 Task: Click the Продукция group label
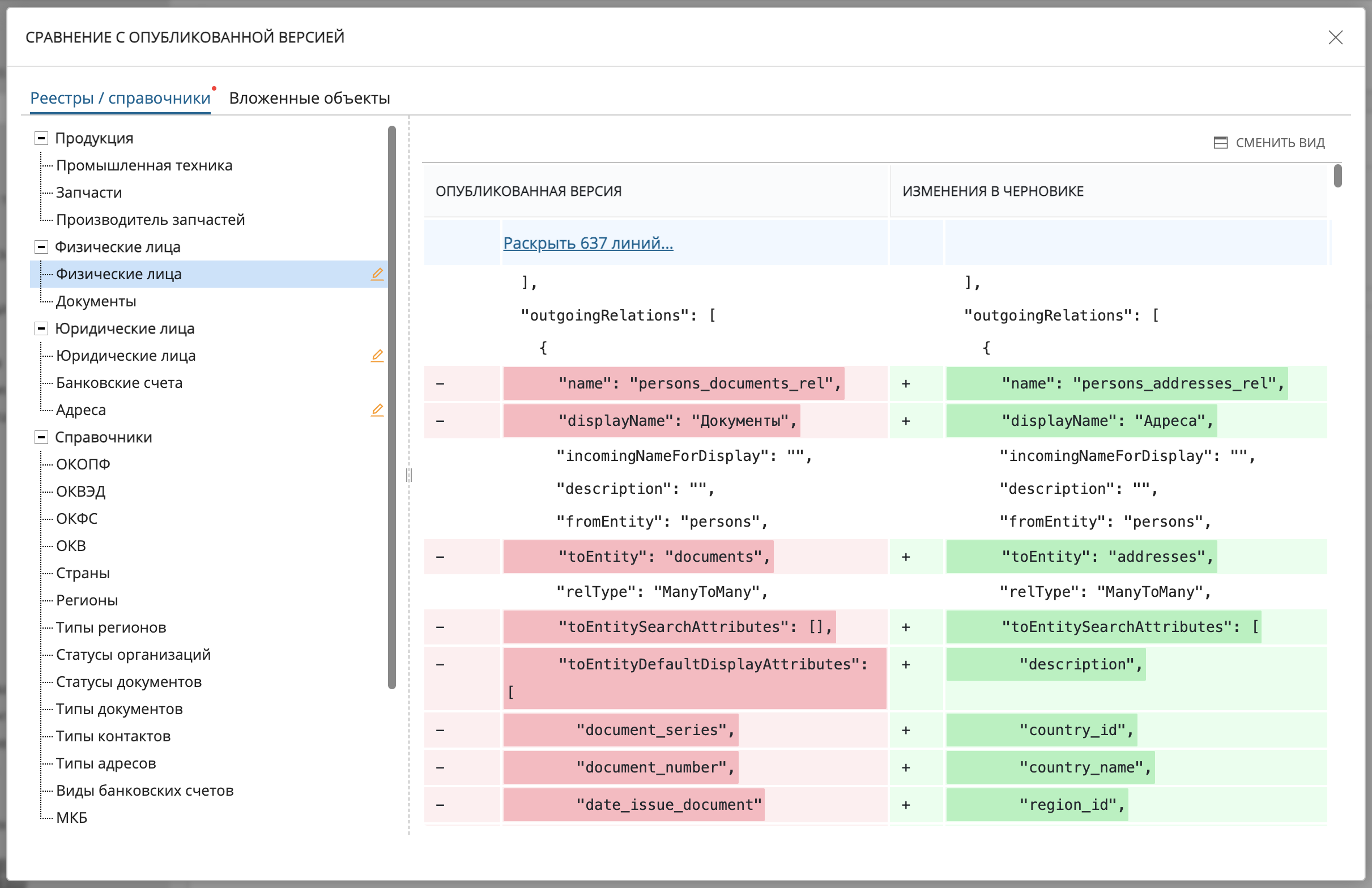point(94,138)
